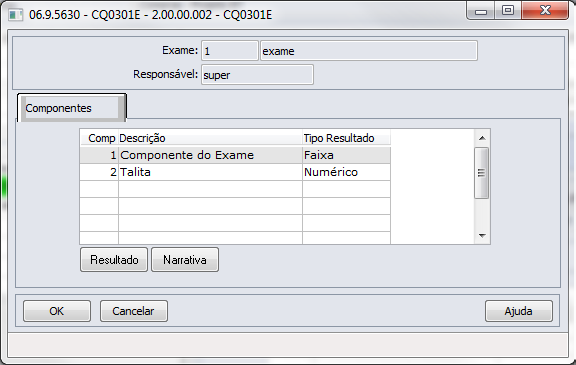Click scrollbar down arrow in components grid

(x=482, y=235)
